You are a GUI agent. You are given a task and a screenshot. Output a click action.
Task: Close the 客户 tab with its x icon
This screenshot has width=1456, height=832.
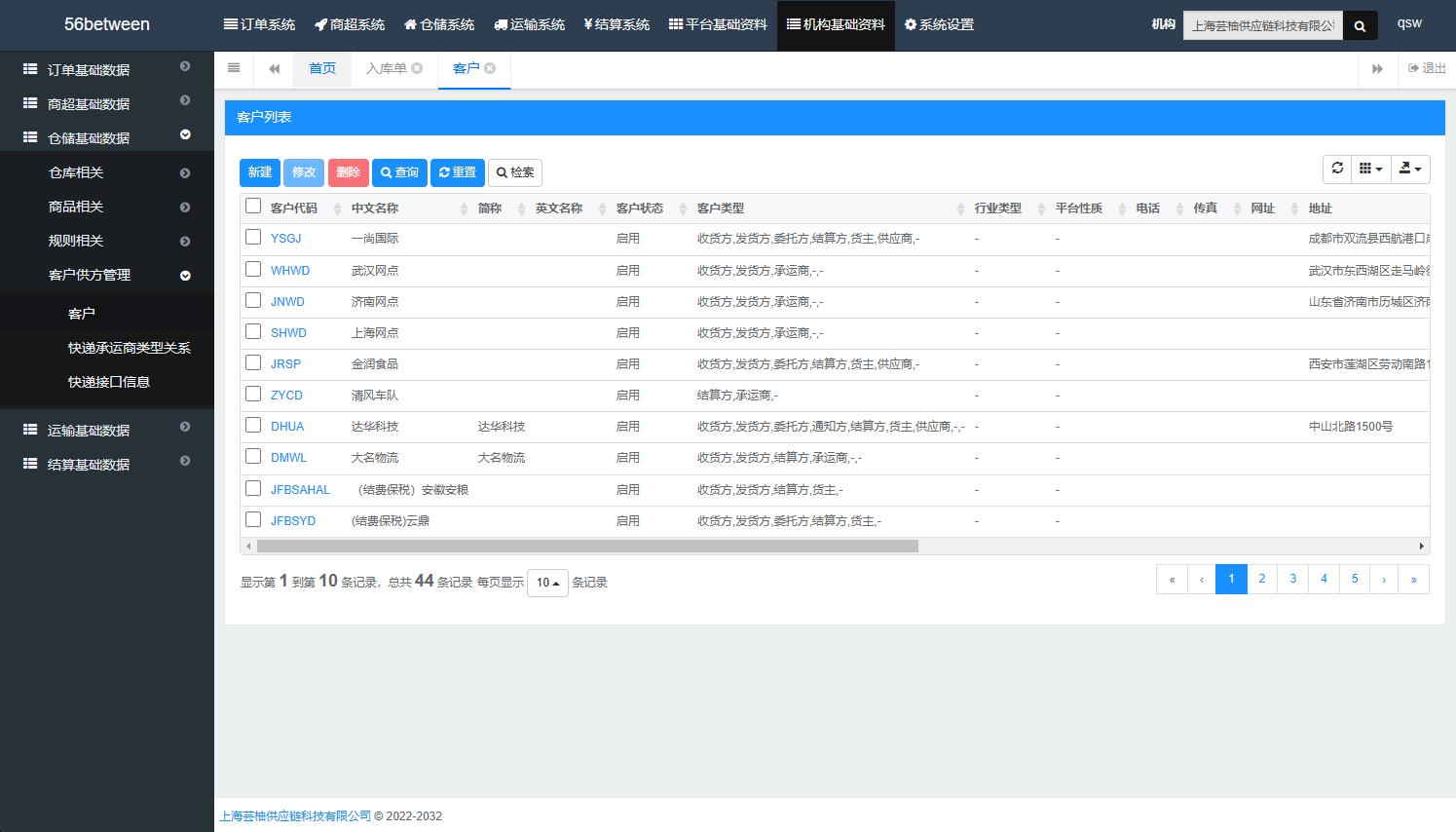coord(490,68)
